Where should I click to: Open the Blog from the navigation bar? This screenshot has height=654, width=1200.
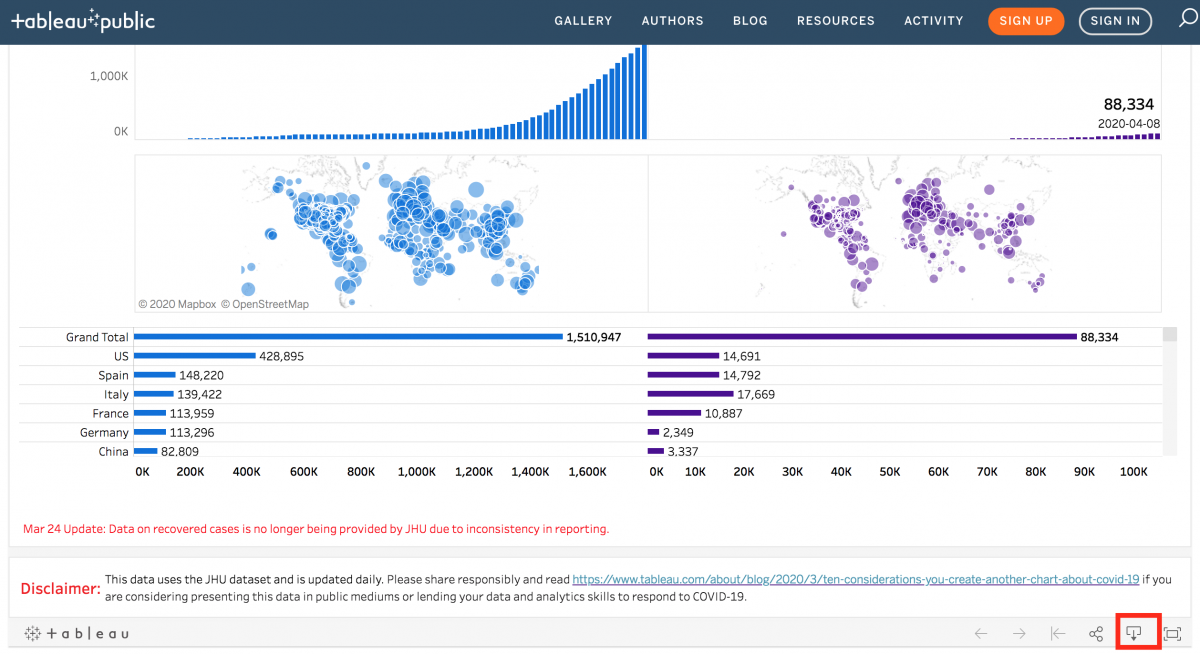tap(750, 20)
